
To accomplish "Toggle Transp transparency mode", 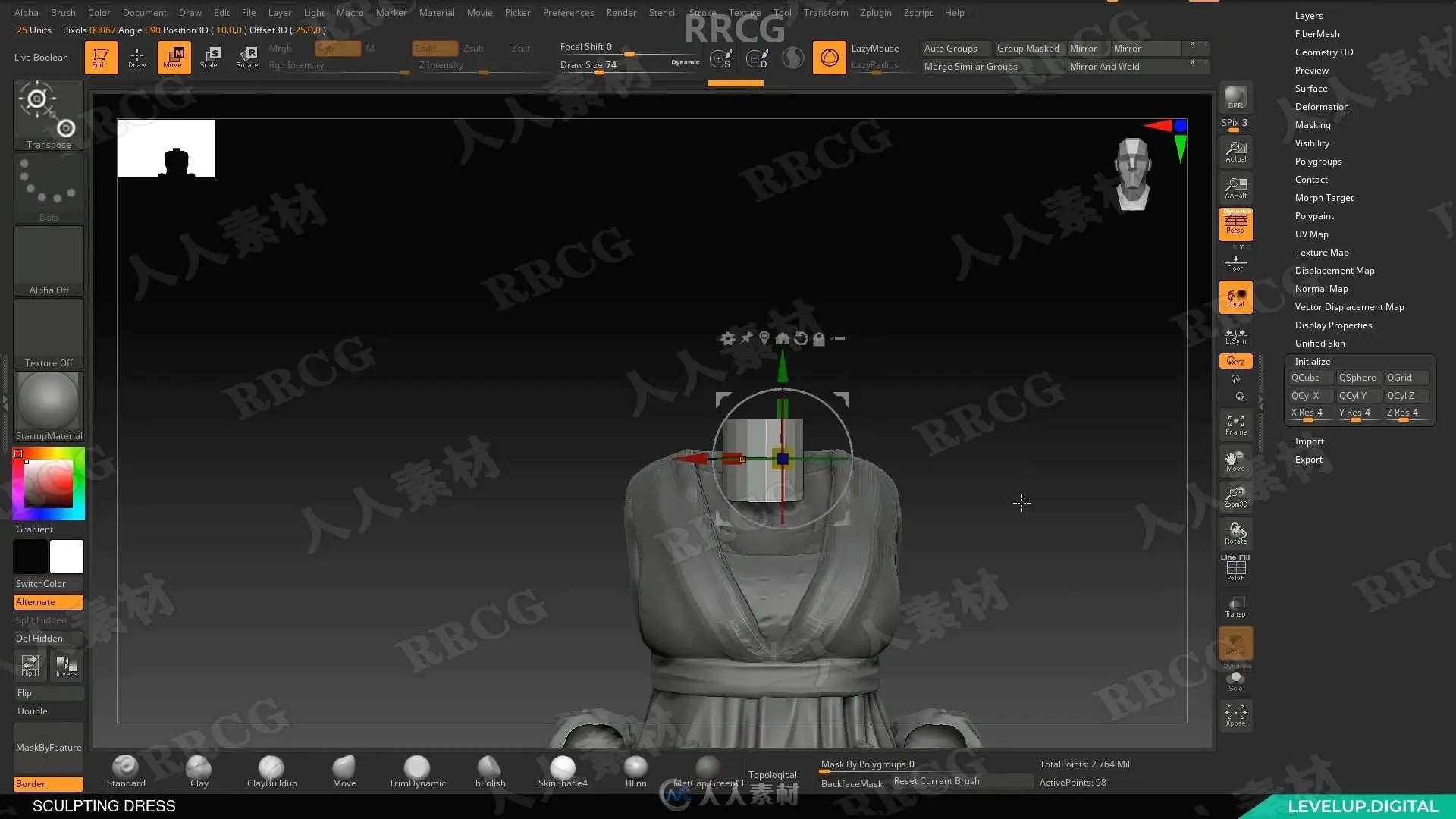I will [x=1235, y=607].
